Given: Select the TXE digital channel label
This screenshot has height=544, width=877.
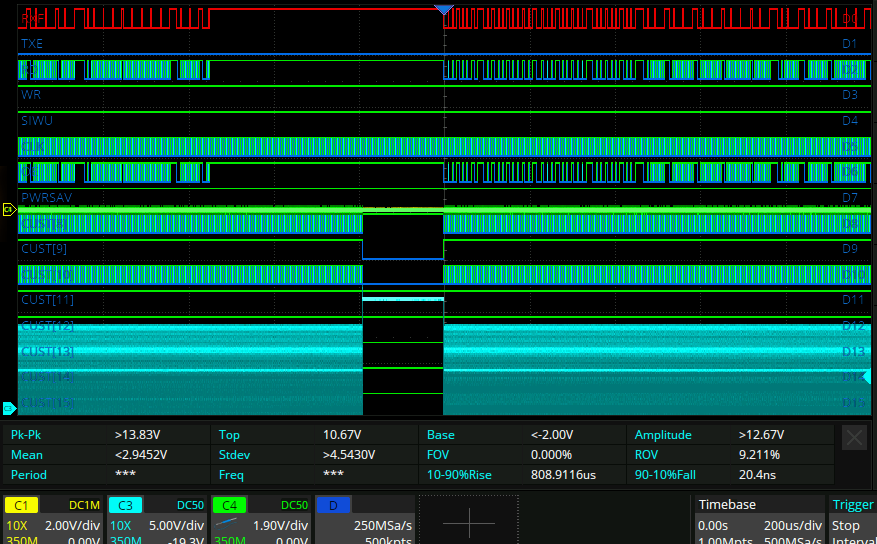Looking at the screenshot, I should 33,44.
